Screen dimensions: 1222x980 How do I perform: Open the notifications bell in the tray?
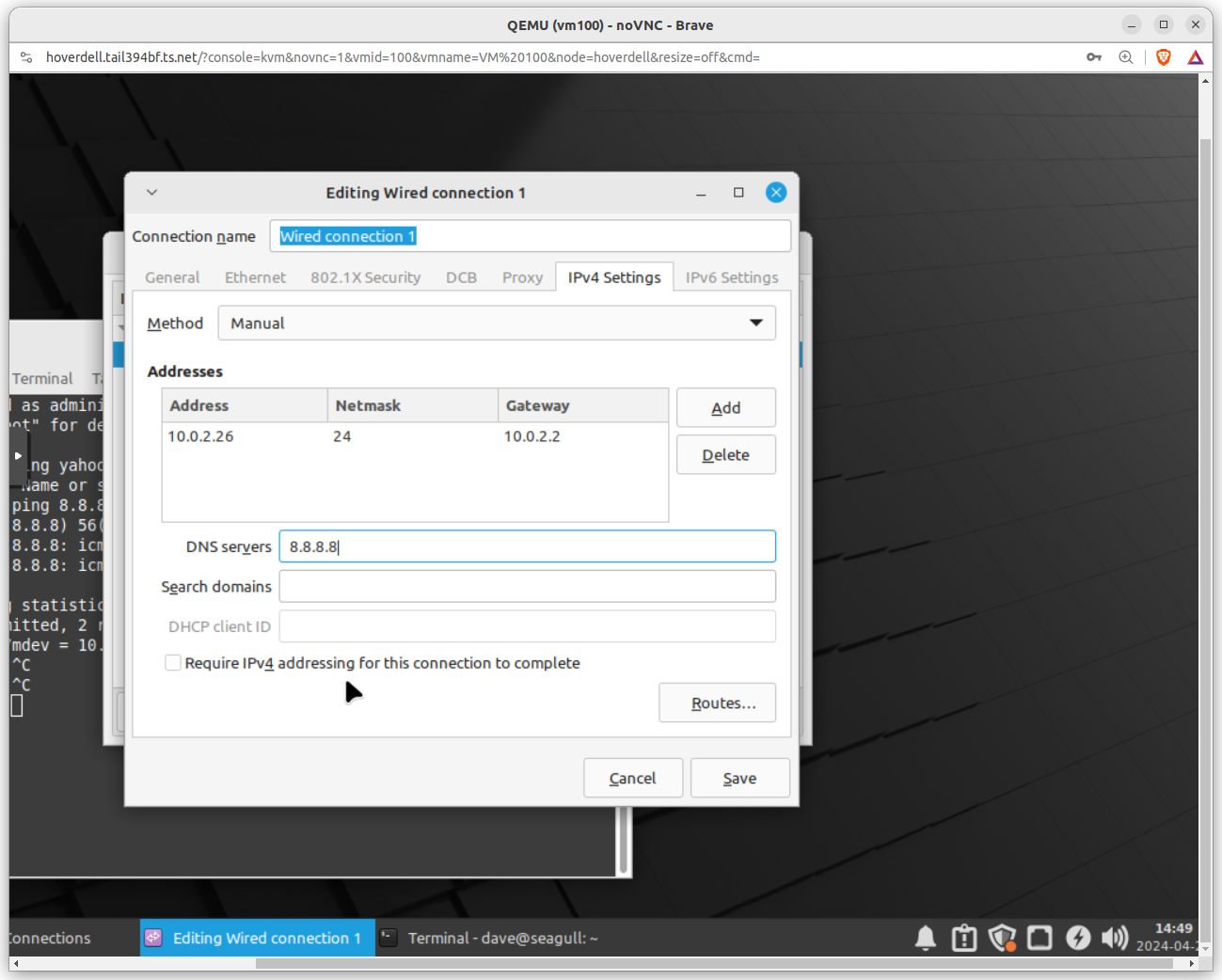(x=926, y=938)
